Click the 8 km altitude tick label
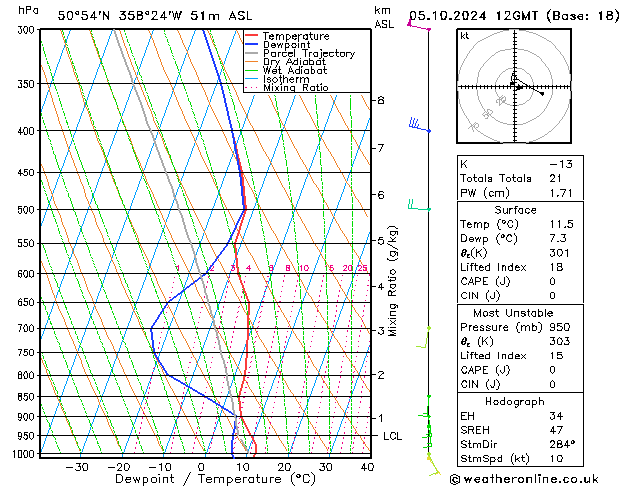 coord(381,100)
